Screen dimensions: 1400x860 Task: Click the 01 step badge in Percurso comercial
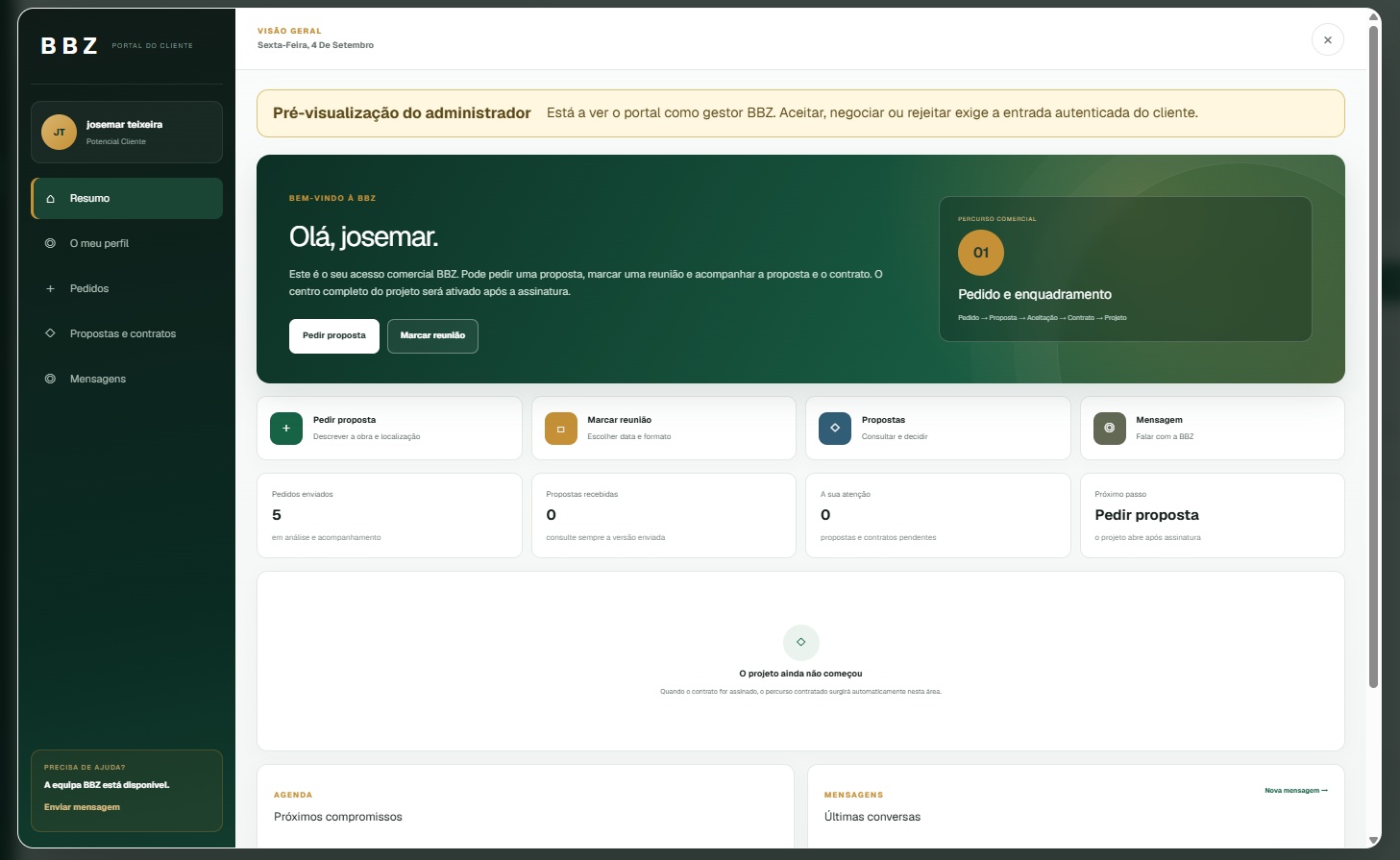pyautogui.click(x=981, y=253)
